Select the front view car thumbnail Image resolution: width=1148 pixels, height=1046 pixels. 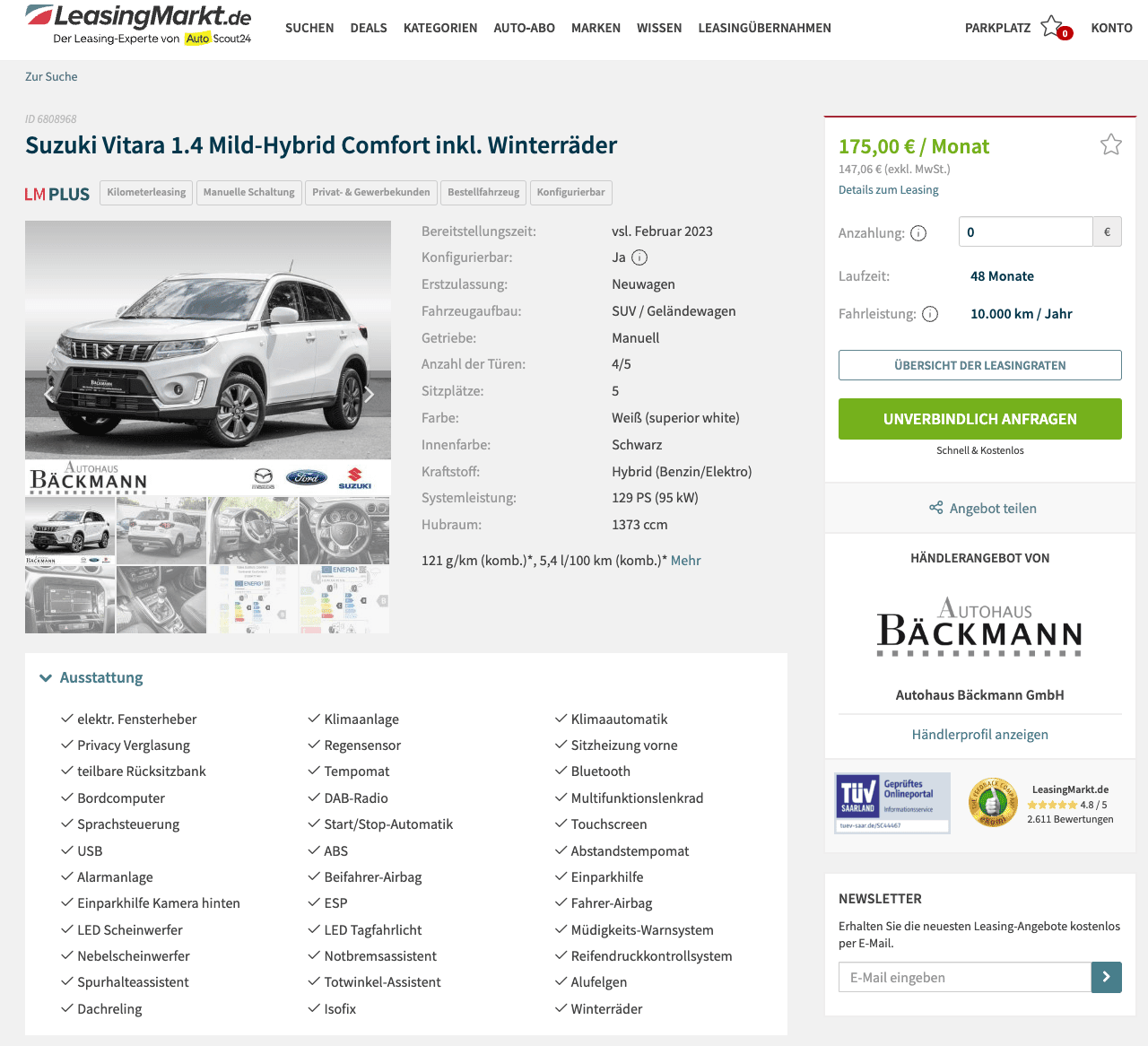[x=70, y=530]
